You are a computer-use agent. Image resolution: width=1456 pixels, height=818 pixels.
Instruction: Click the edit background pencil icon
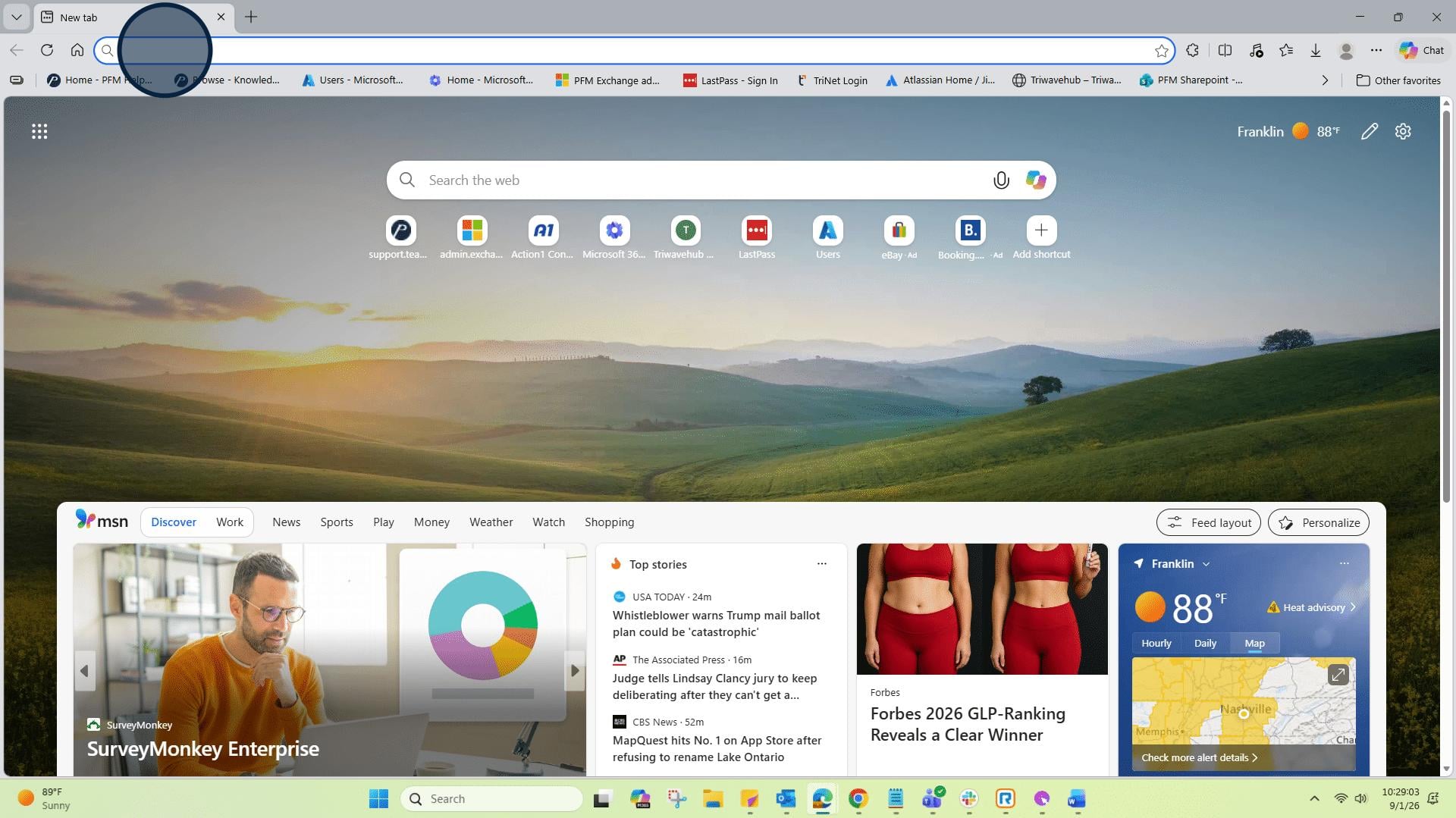pos(1370,132)
